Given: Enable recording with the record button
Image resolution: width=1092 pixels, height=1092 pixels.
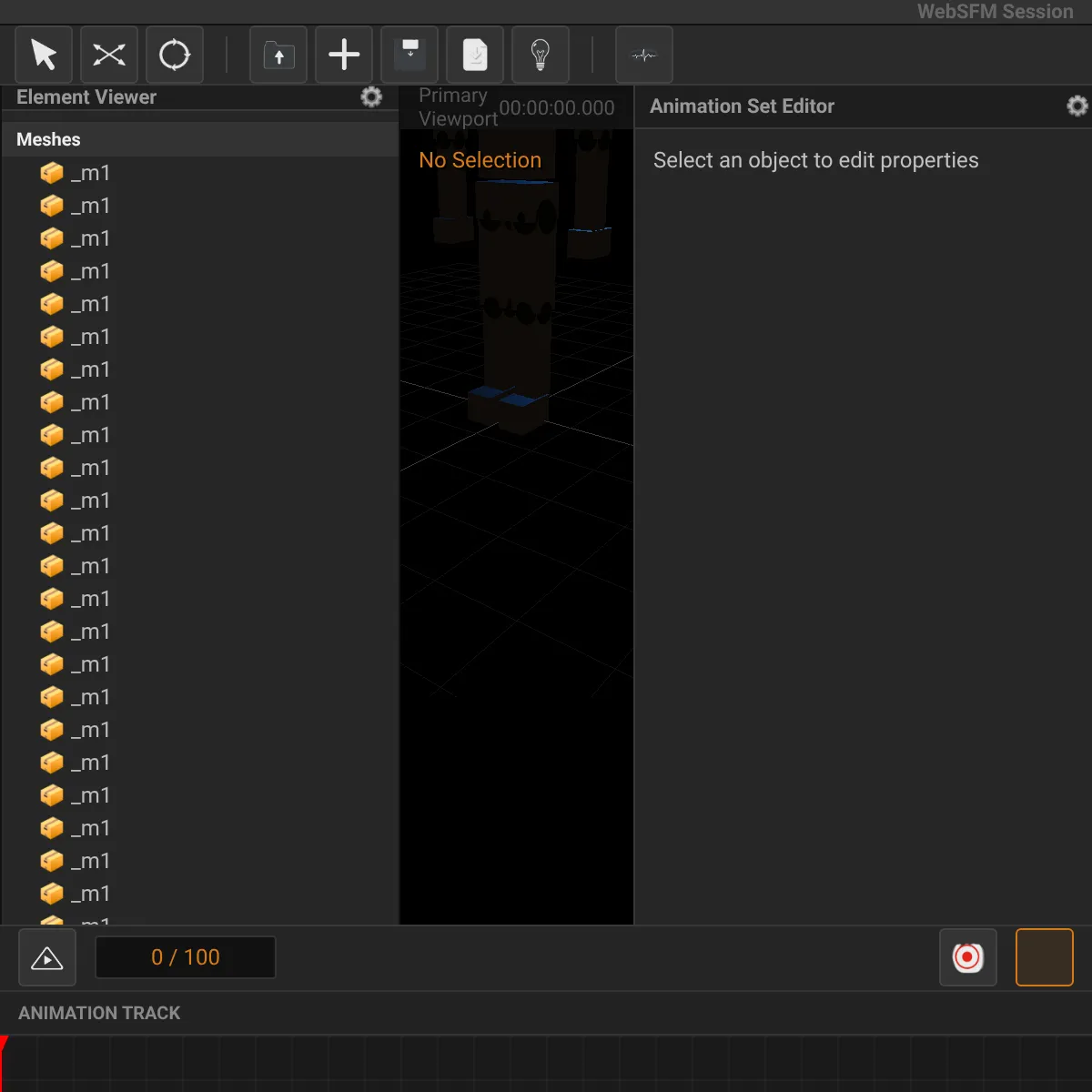Looking at the screenshot, I should pos(967,956).
